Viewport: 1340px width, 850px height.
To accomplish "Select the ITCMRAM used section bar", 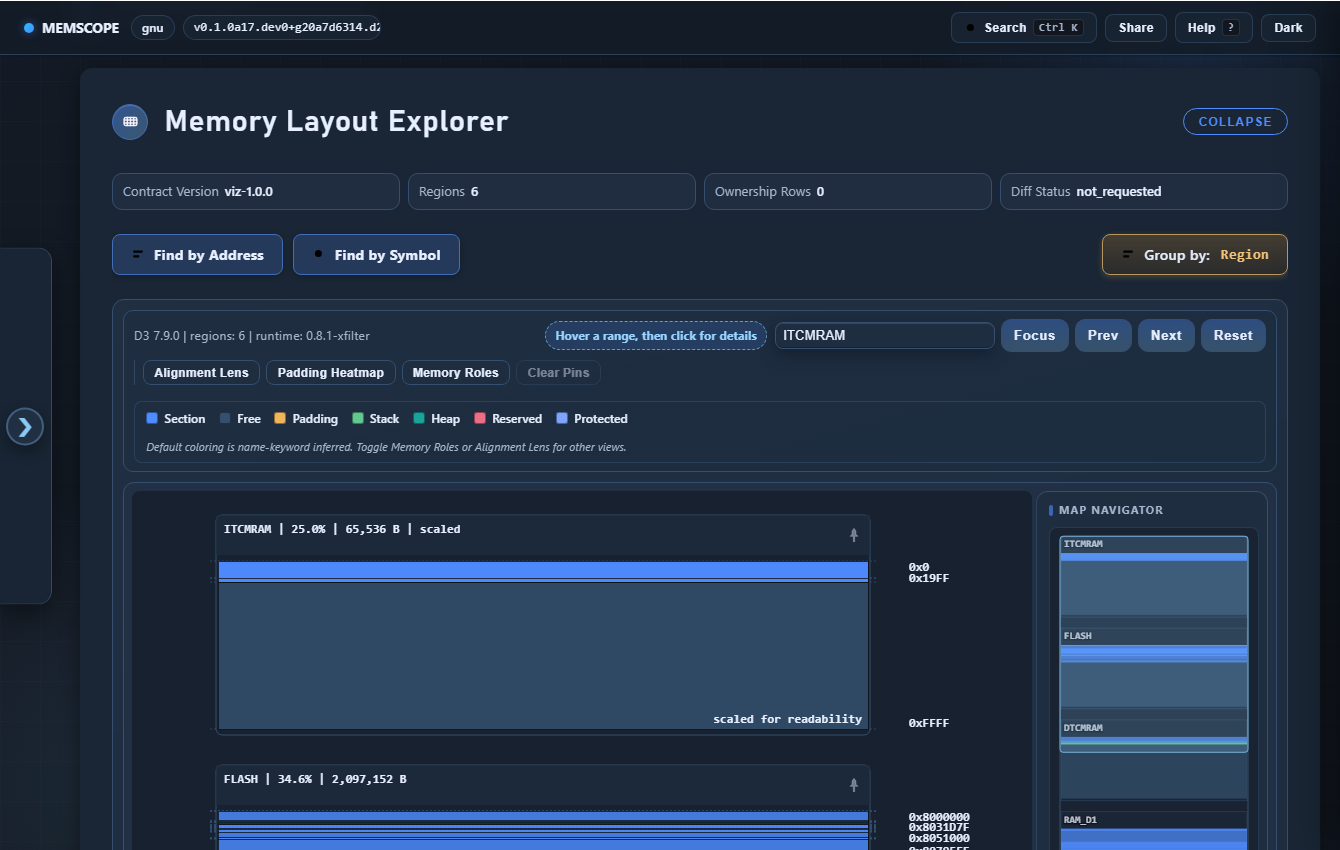I will click(543, 570).
